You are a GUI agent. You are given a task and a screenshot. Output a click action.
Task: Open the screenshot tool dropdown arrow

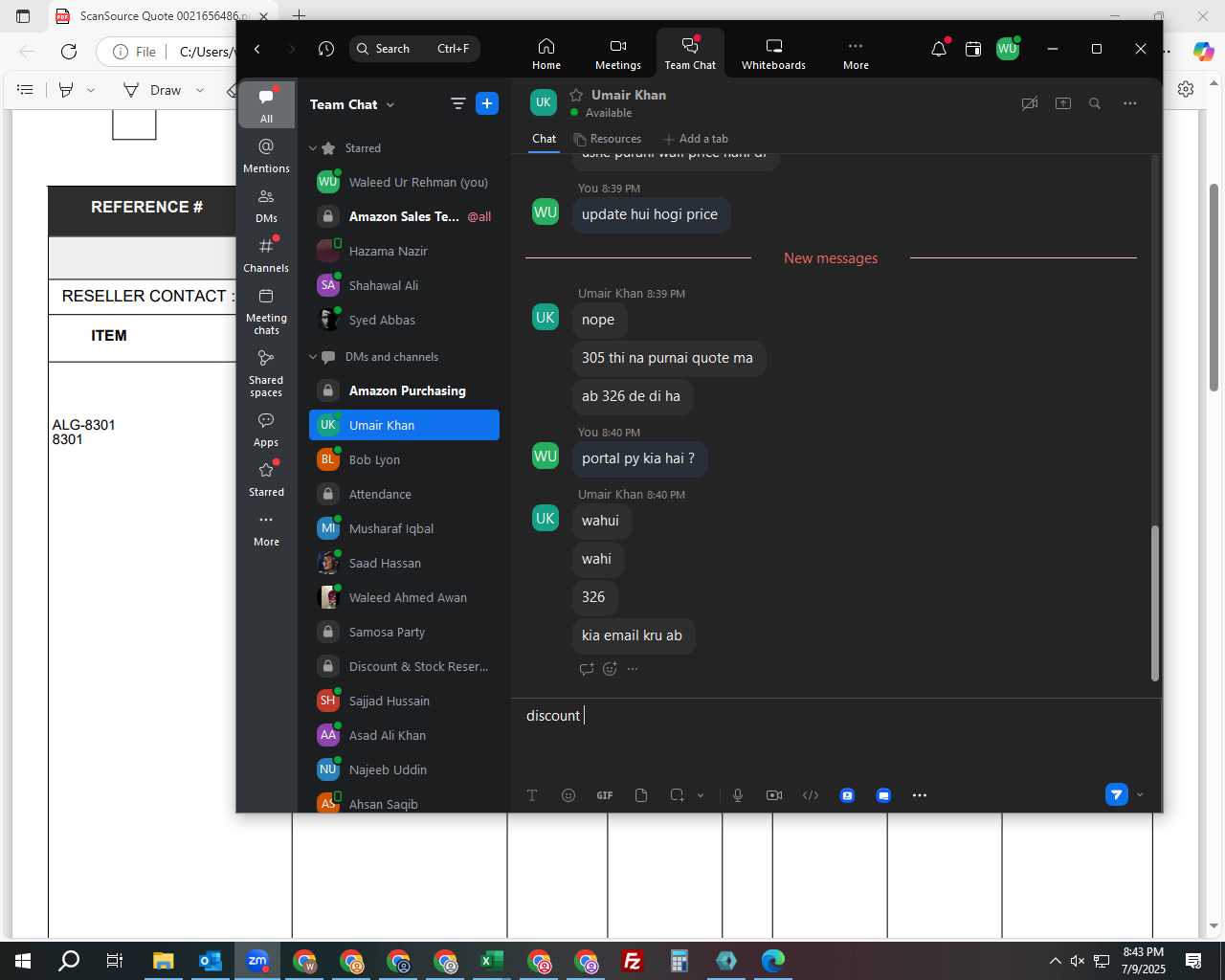pyautogui.click(x=701, y=795)
